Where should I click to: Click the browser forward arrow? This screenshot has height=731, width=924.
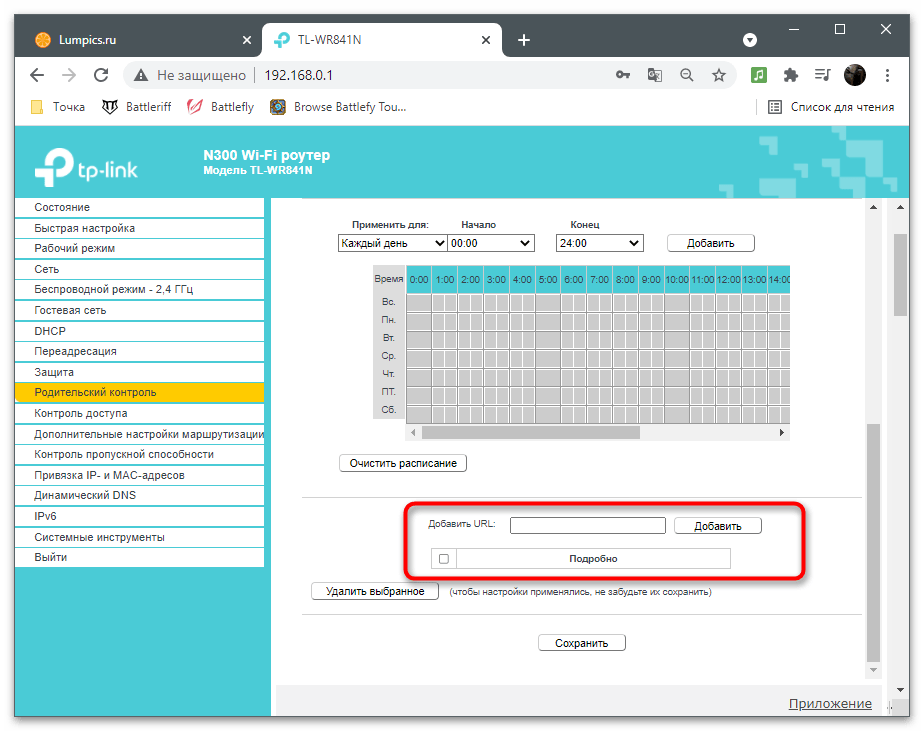69,75
